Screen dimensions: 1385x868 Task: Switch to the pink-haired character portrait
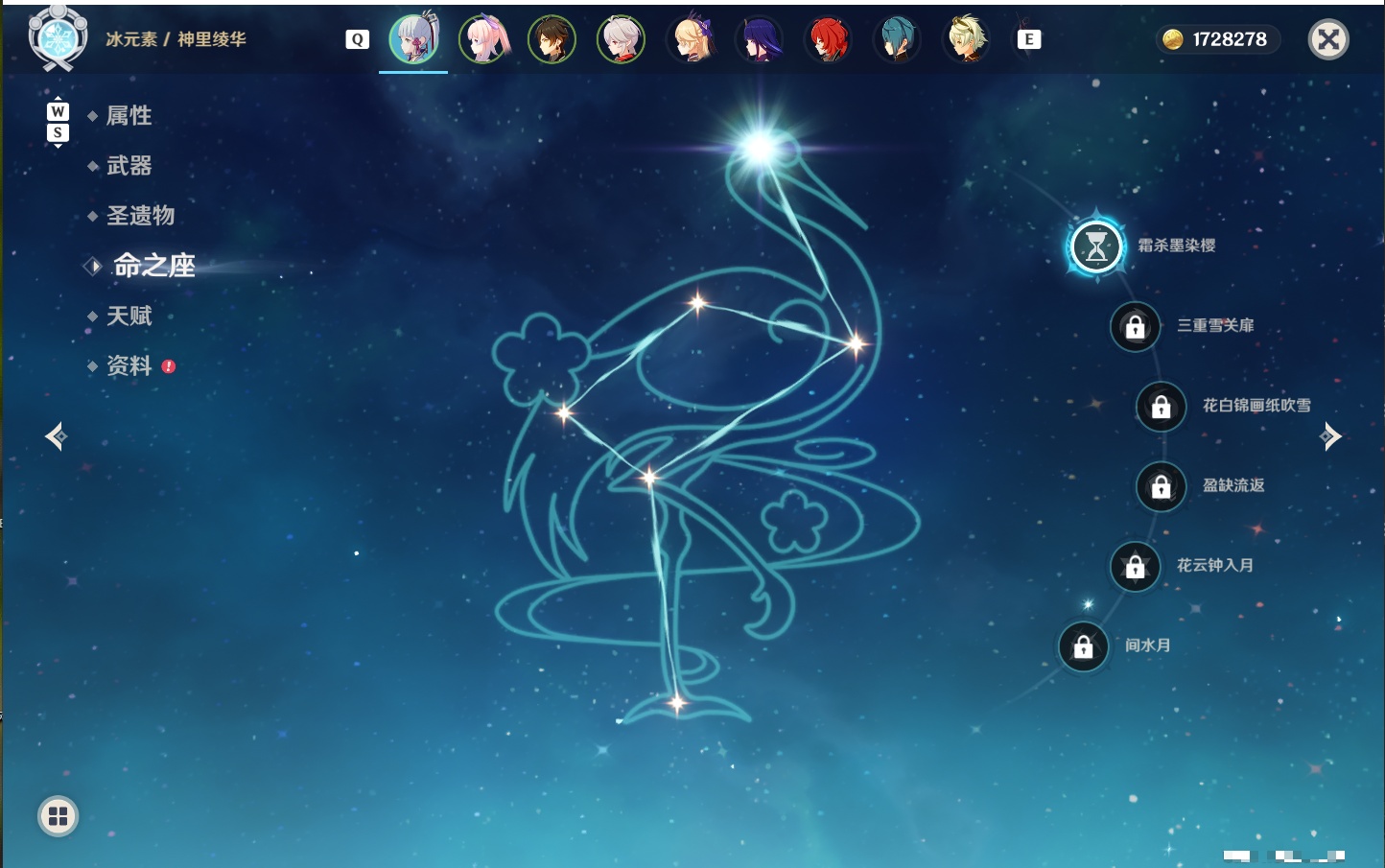click(x=483, y=39)
